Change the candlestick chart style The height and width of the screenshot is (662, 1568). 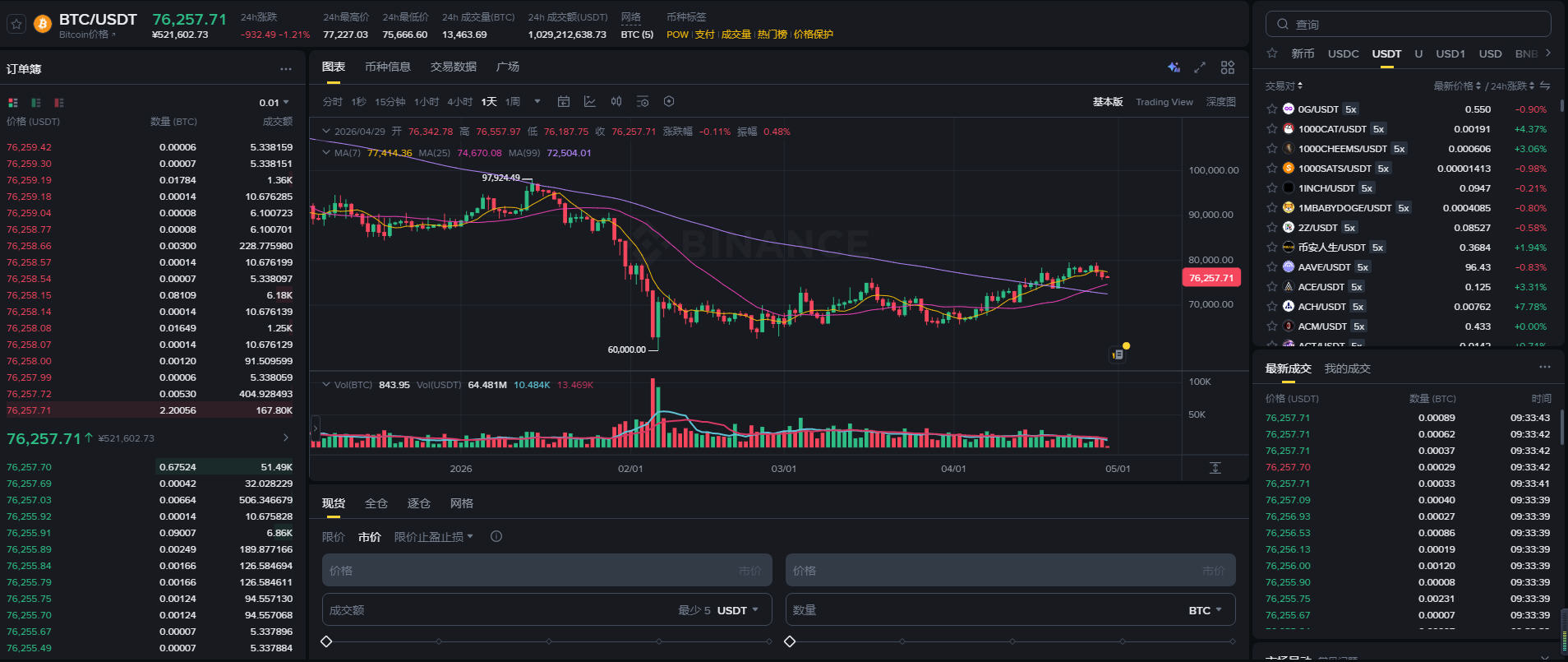(616, 101)
